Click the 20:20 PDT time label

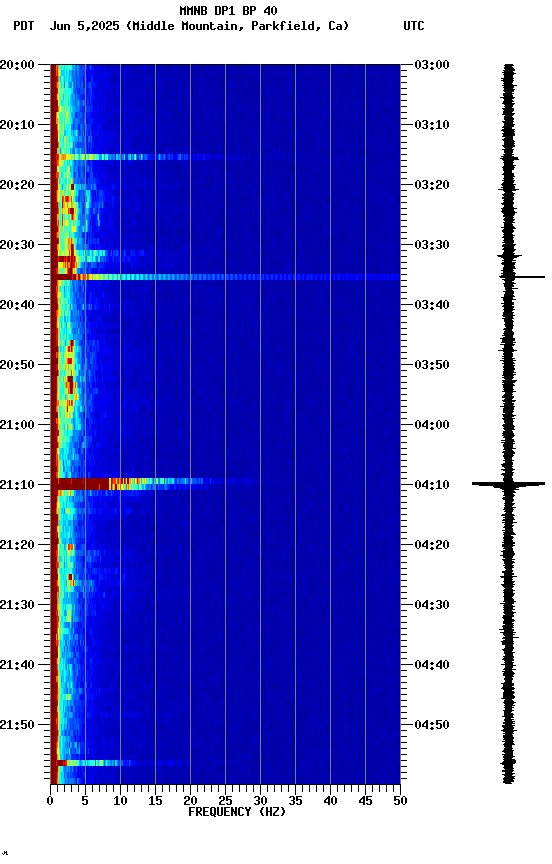[x=17, y=185]
